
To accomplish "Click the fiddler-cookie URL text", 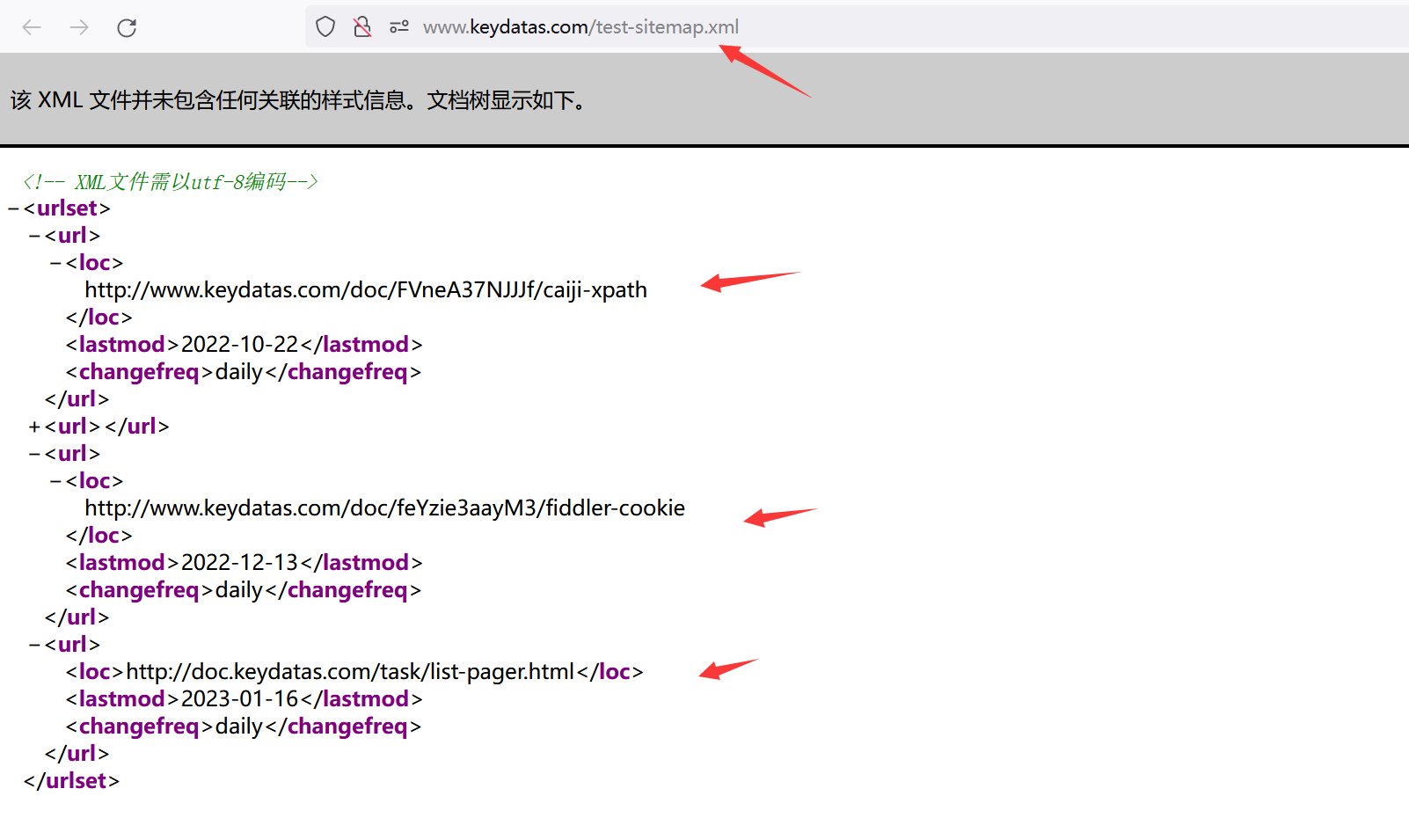I will point(384,508).
